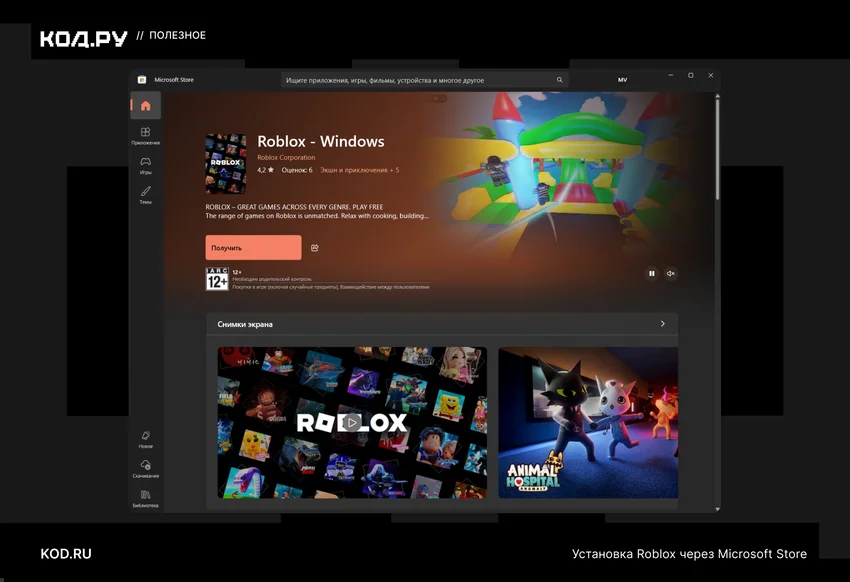The width and height of the screenshot is (850, 582).
Task: Open the Игры section in the sidebar
Action: tap(145, 165)
